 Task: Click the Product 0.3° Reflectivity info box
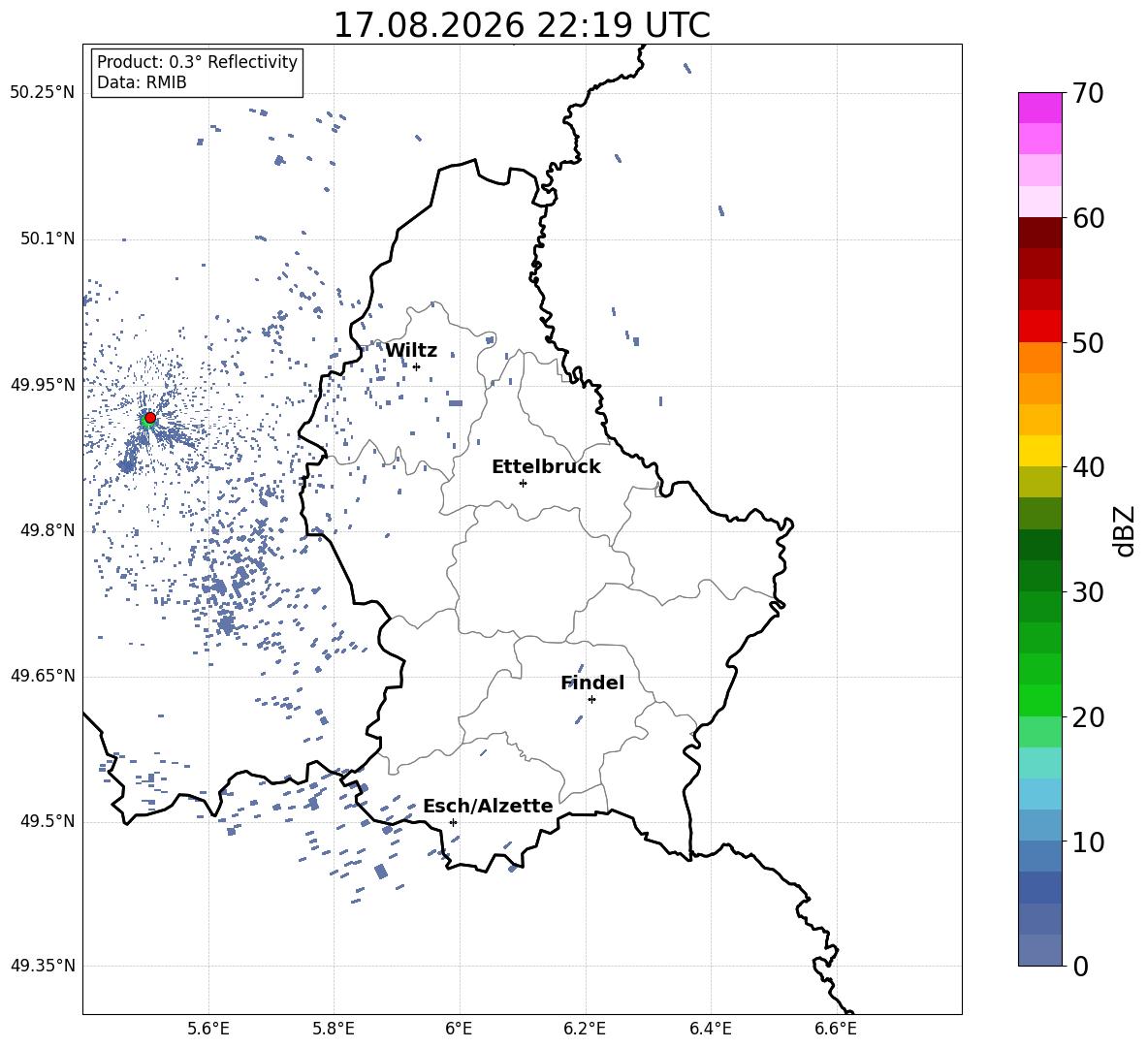pyautogui.click(x=197, y=72)
